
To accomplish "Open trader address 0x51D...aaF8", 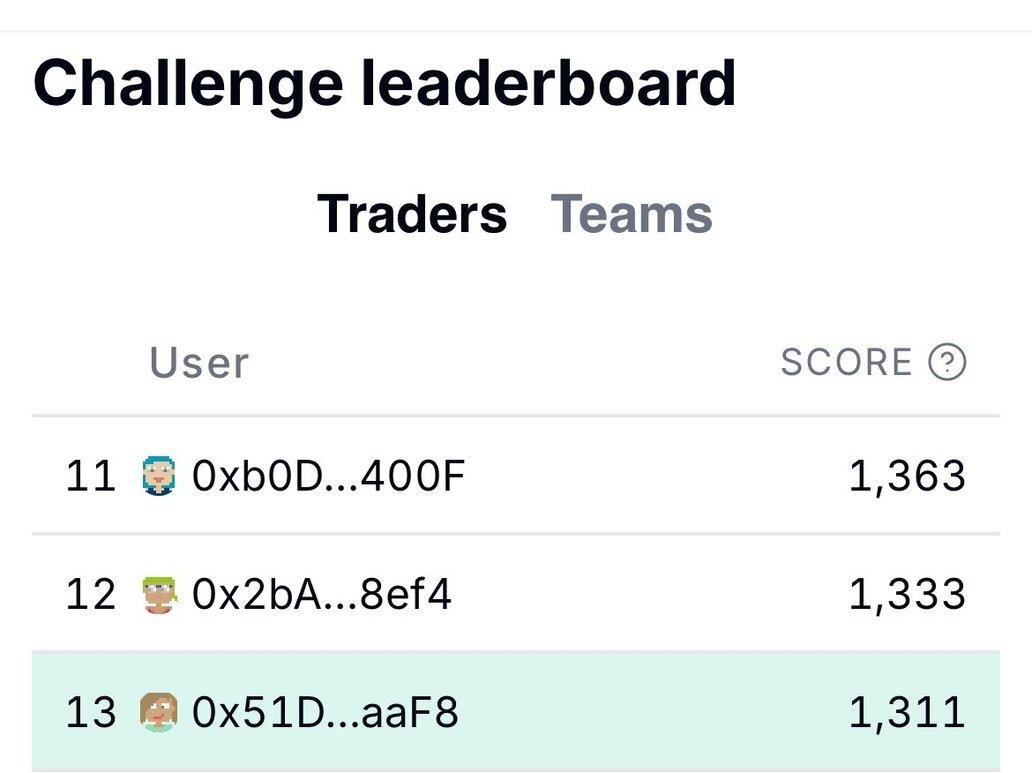I will (325, 713).
